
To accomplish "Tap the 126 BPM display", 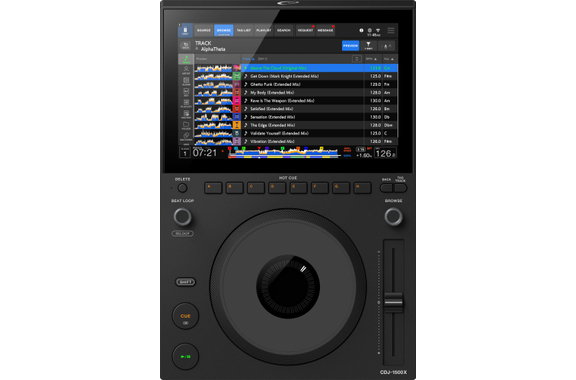I will pos(385,153).
